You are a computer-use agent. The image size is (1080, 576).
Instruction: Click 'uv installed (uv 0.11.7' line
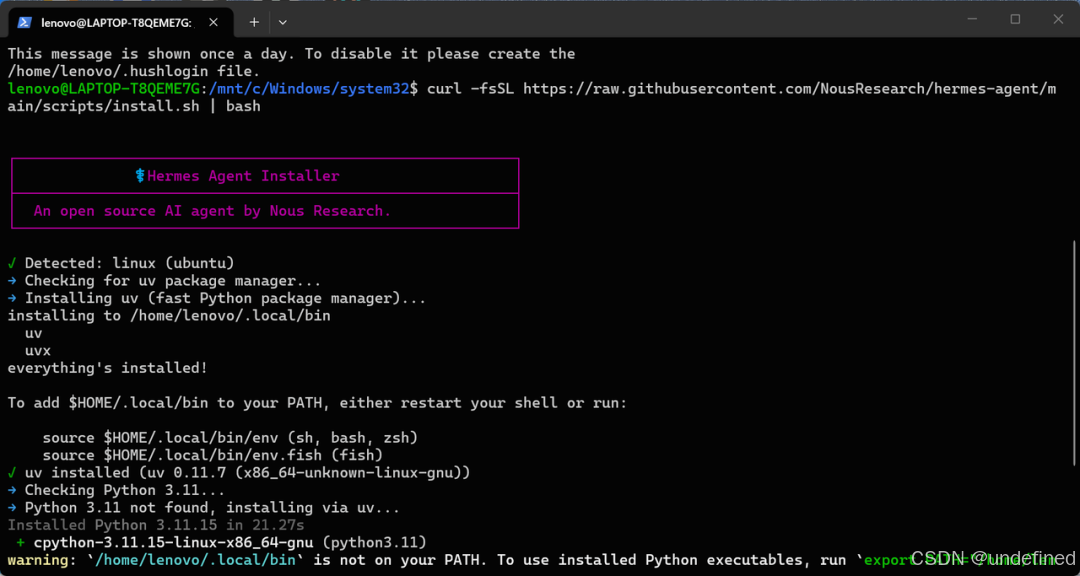click(239, 473)
